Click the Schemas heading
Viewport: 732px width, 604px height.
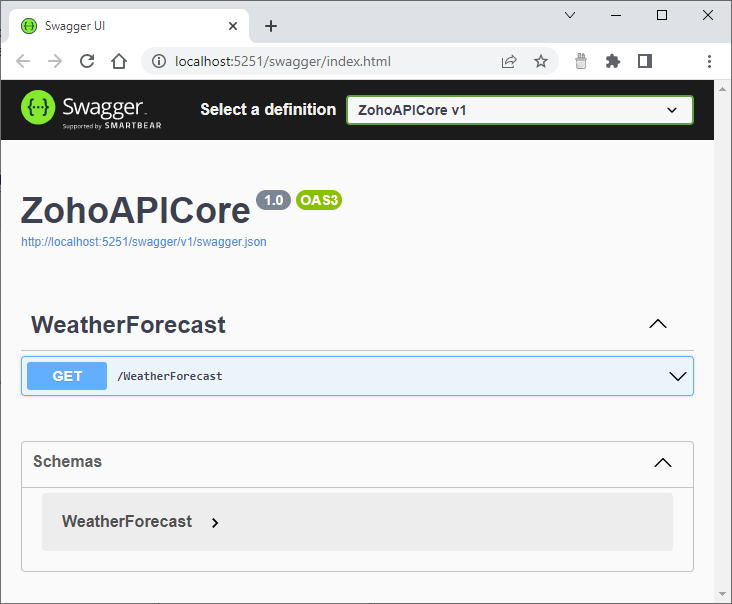pyautogui.click(x=67, y=461)
